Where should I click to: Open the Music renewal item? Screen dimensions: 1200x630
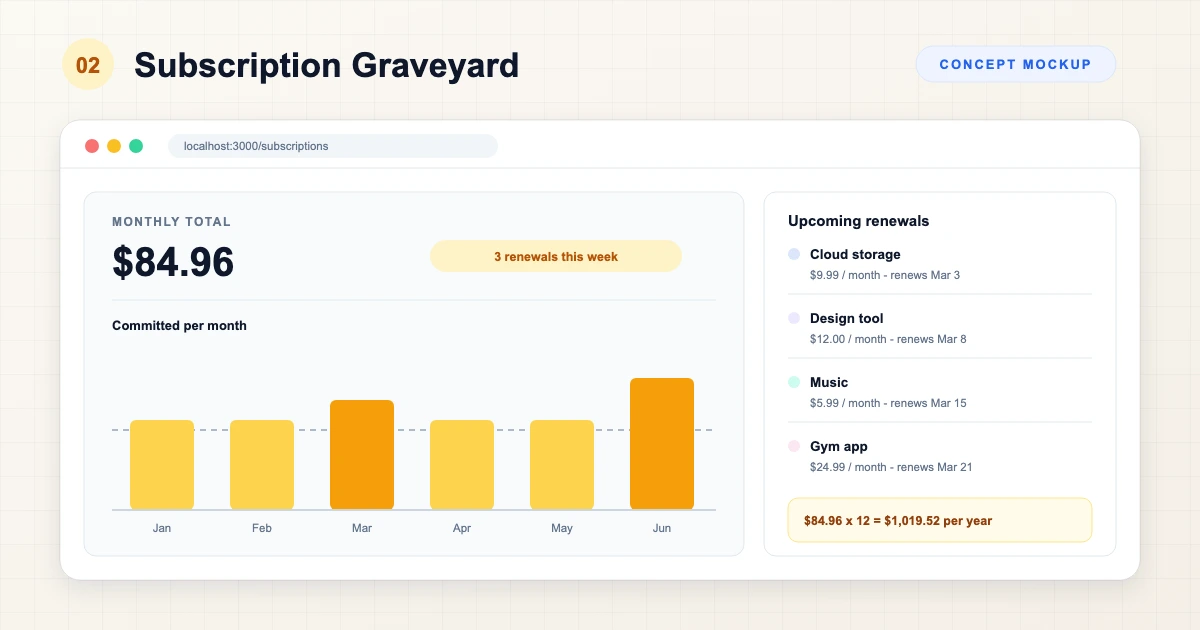(940, 392)
